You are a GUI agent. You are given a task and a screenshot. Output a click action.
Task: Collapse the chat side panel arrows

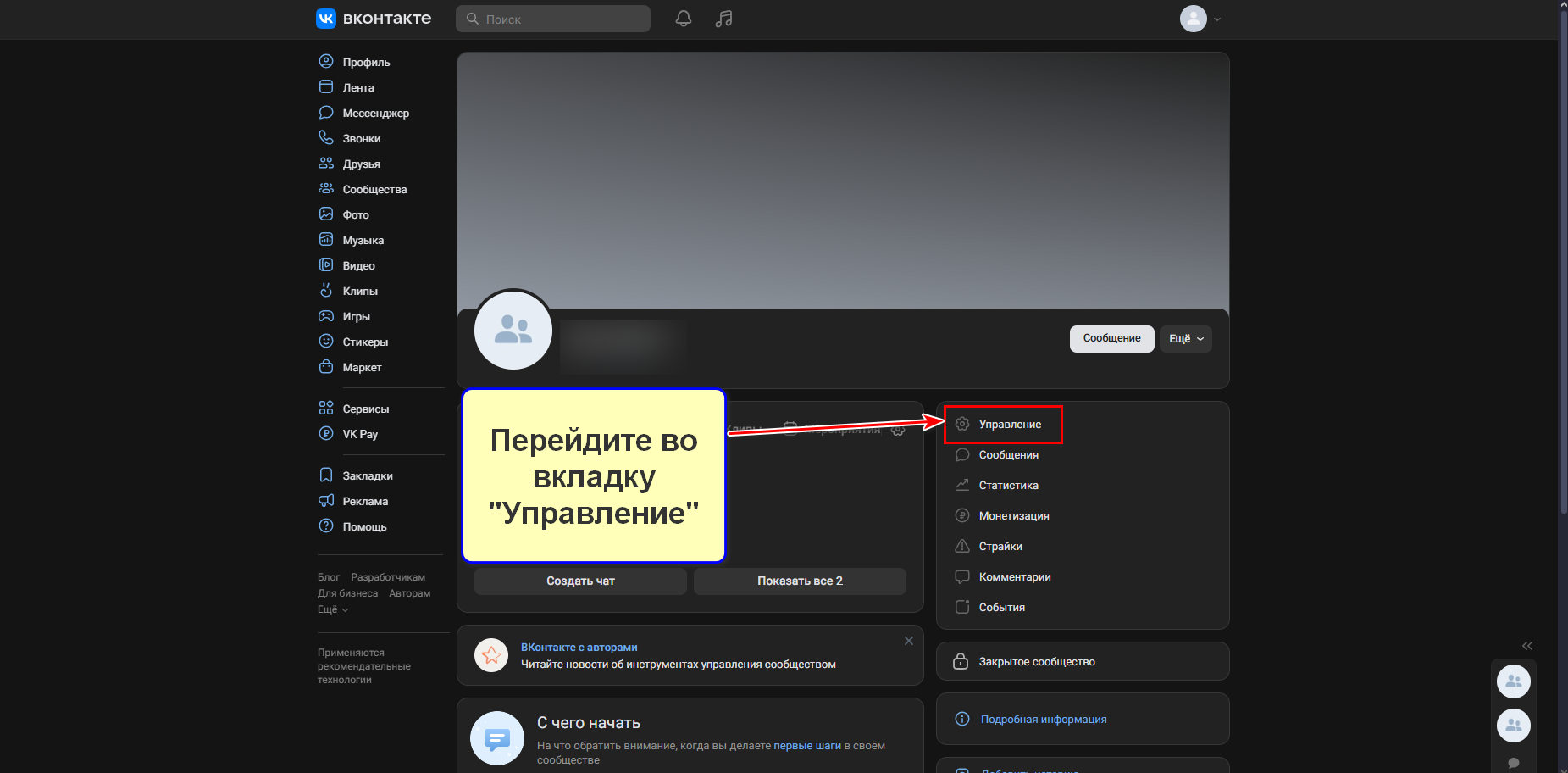pyautogui.click(x=1527, y=646)
